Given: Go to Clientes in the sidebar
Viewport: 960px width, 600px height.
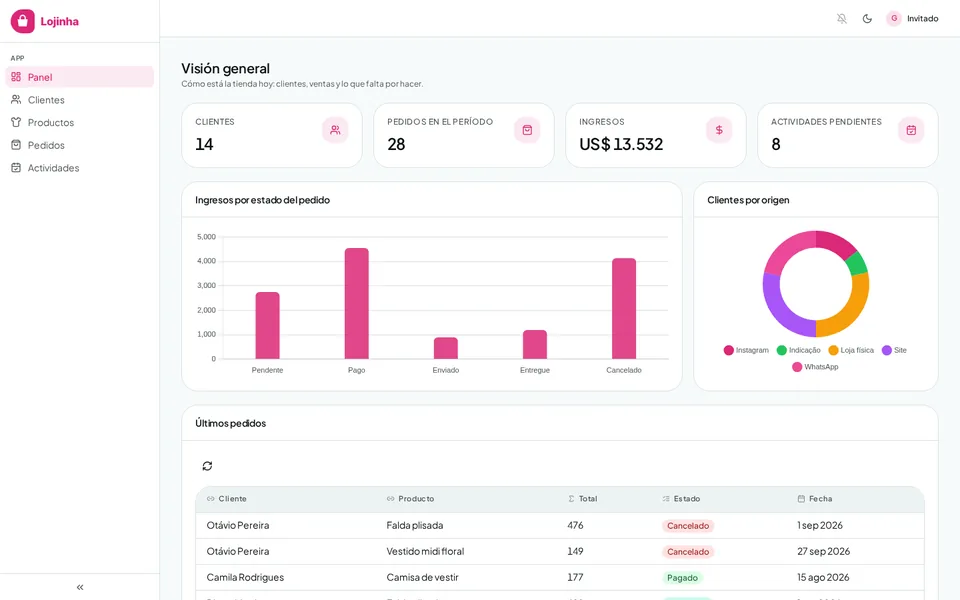Looking at the screenshot, I should point(80,100).
